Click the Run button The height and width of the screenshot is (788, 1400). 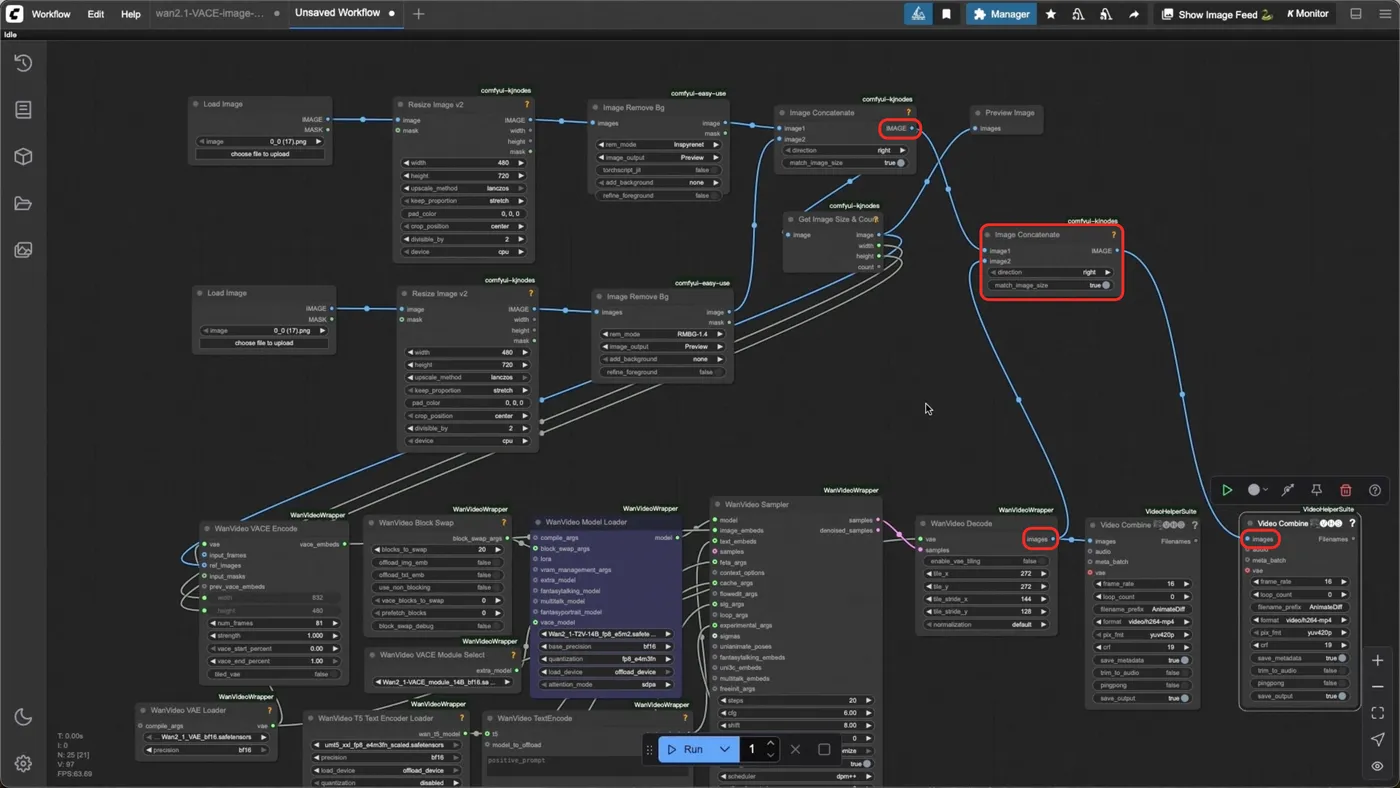[686, 749]
